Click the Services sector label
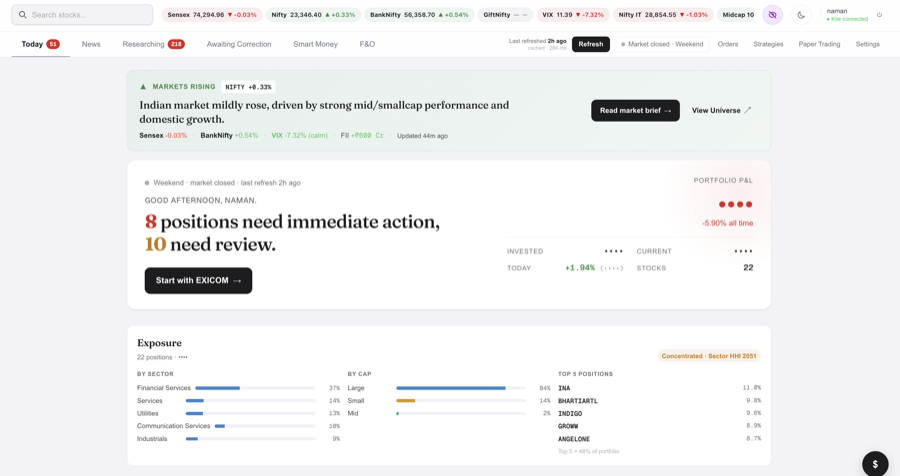The width and height of the screenshot is (900, 476). pos(149,401)
